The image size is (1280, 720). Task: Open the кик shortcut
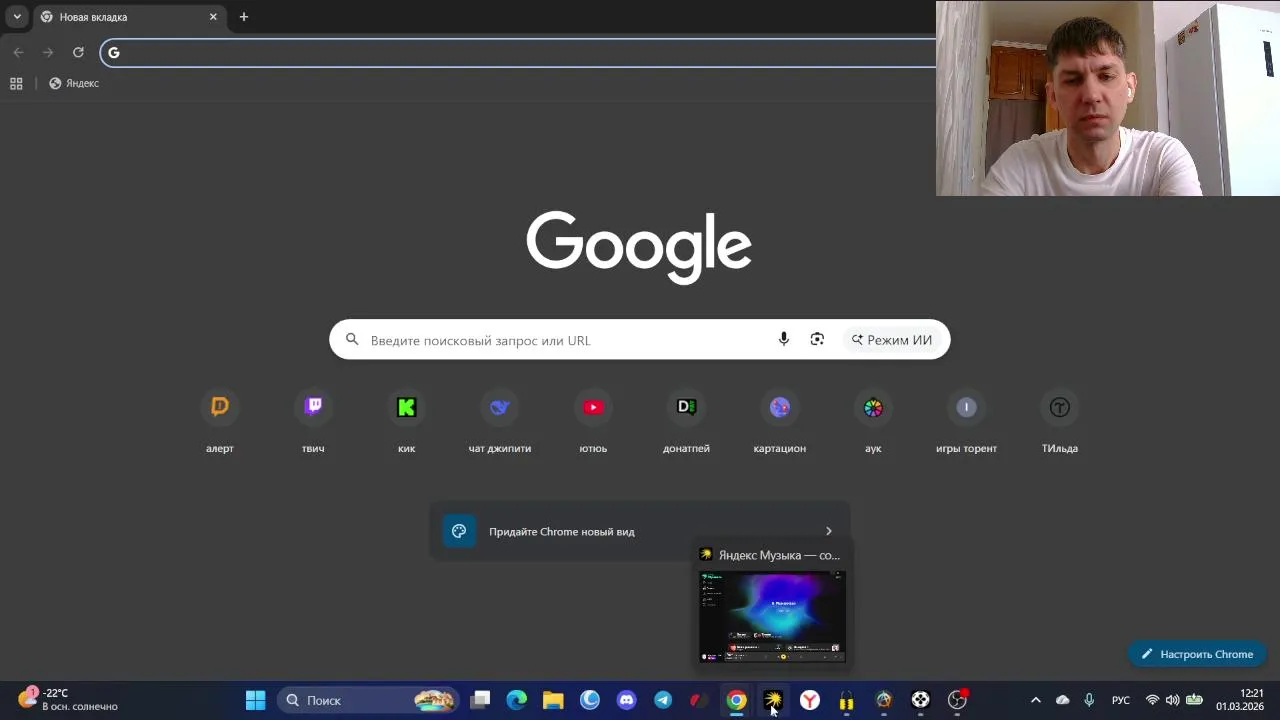point(406,421)
